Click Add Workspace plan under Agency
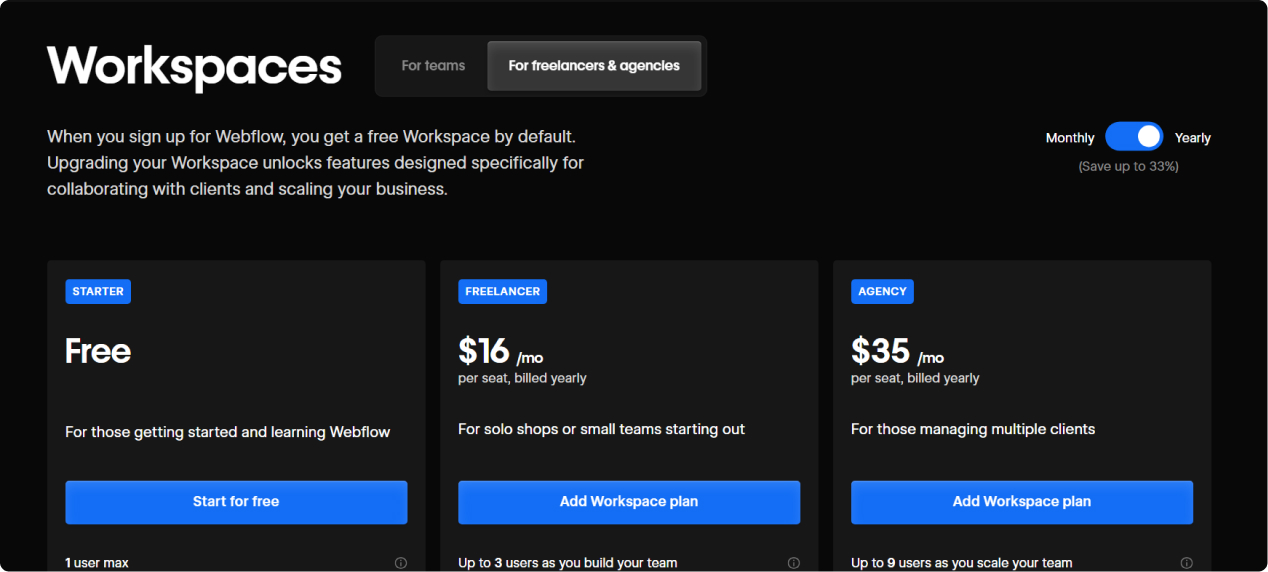The image size is (1268, 572). pyautogui.click(x=1022, y=502)
